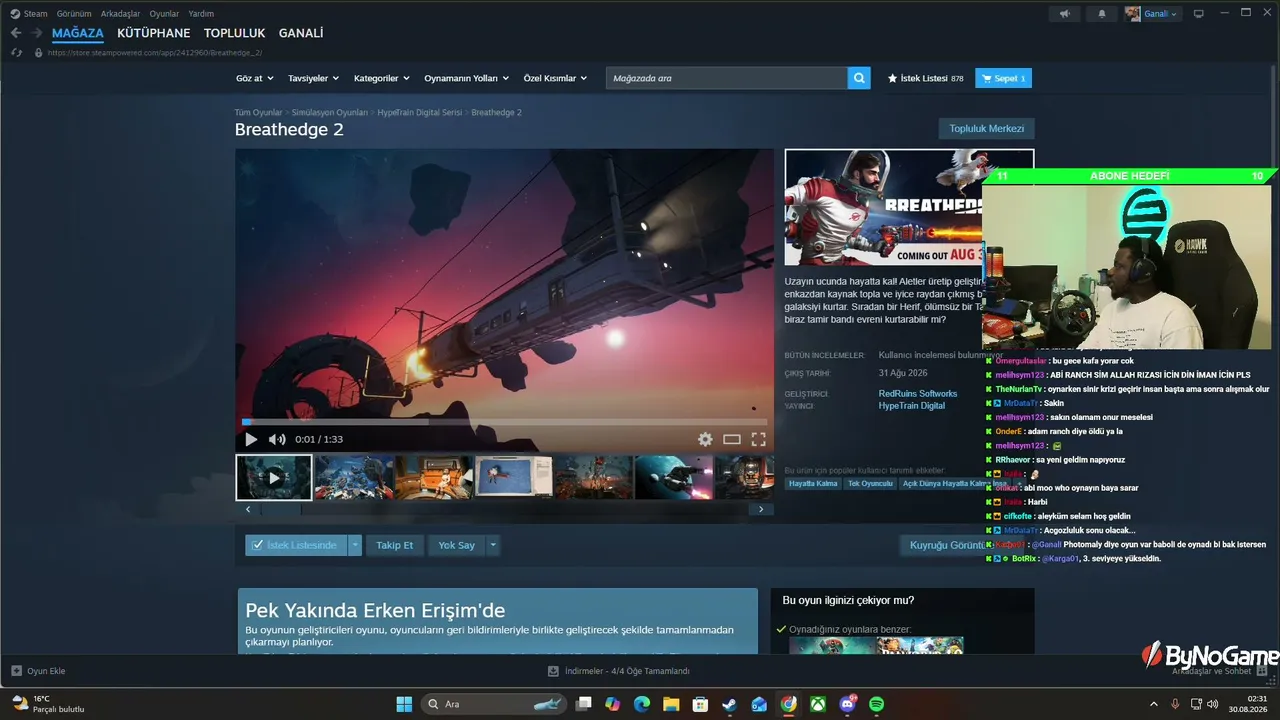Screen dimensions: 1280x720
Task: Mute the trailer volume speaker icon
Action: [x=277, y=439]
